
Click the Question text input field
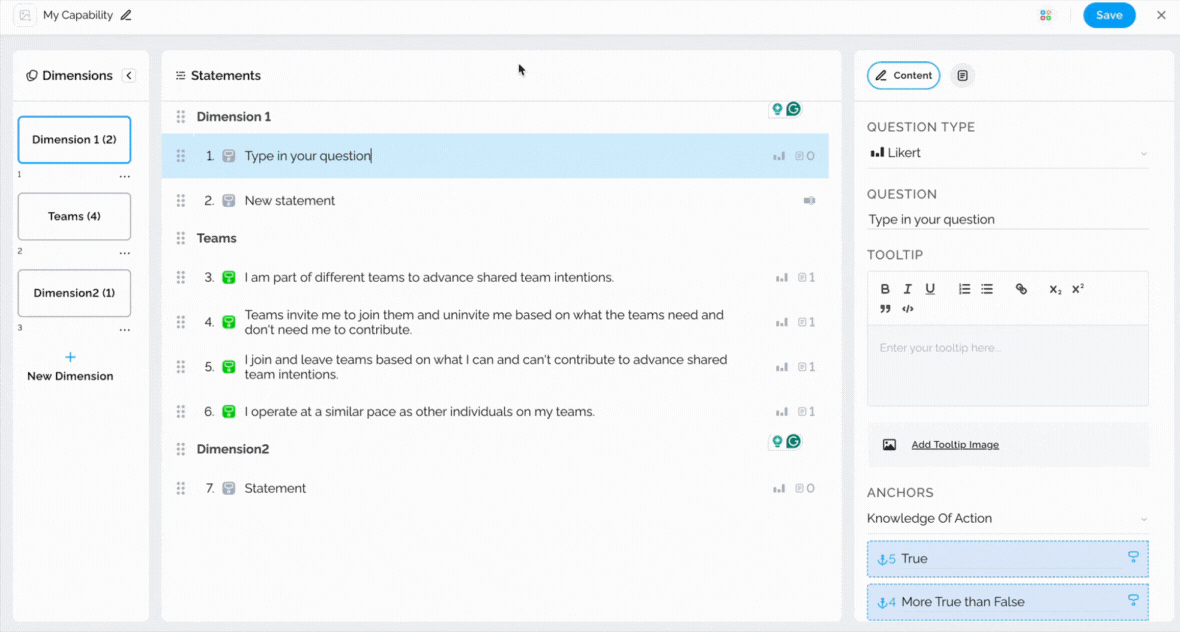pos(1007,220)
